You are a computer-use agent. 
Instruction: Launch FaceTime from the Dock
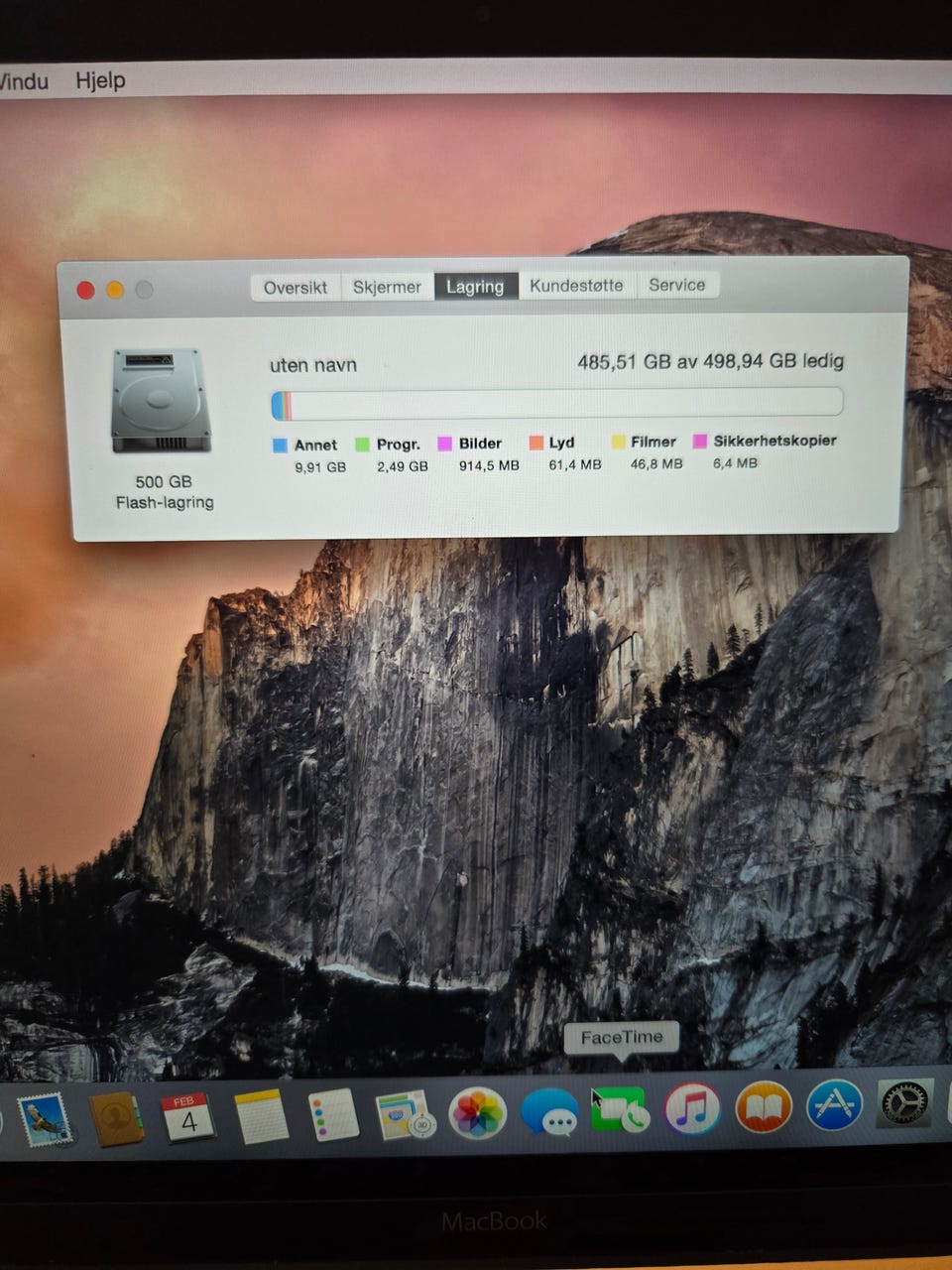[620, 1109]
